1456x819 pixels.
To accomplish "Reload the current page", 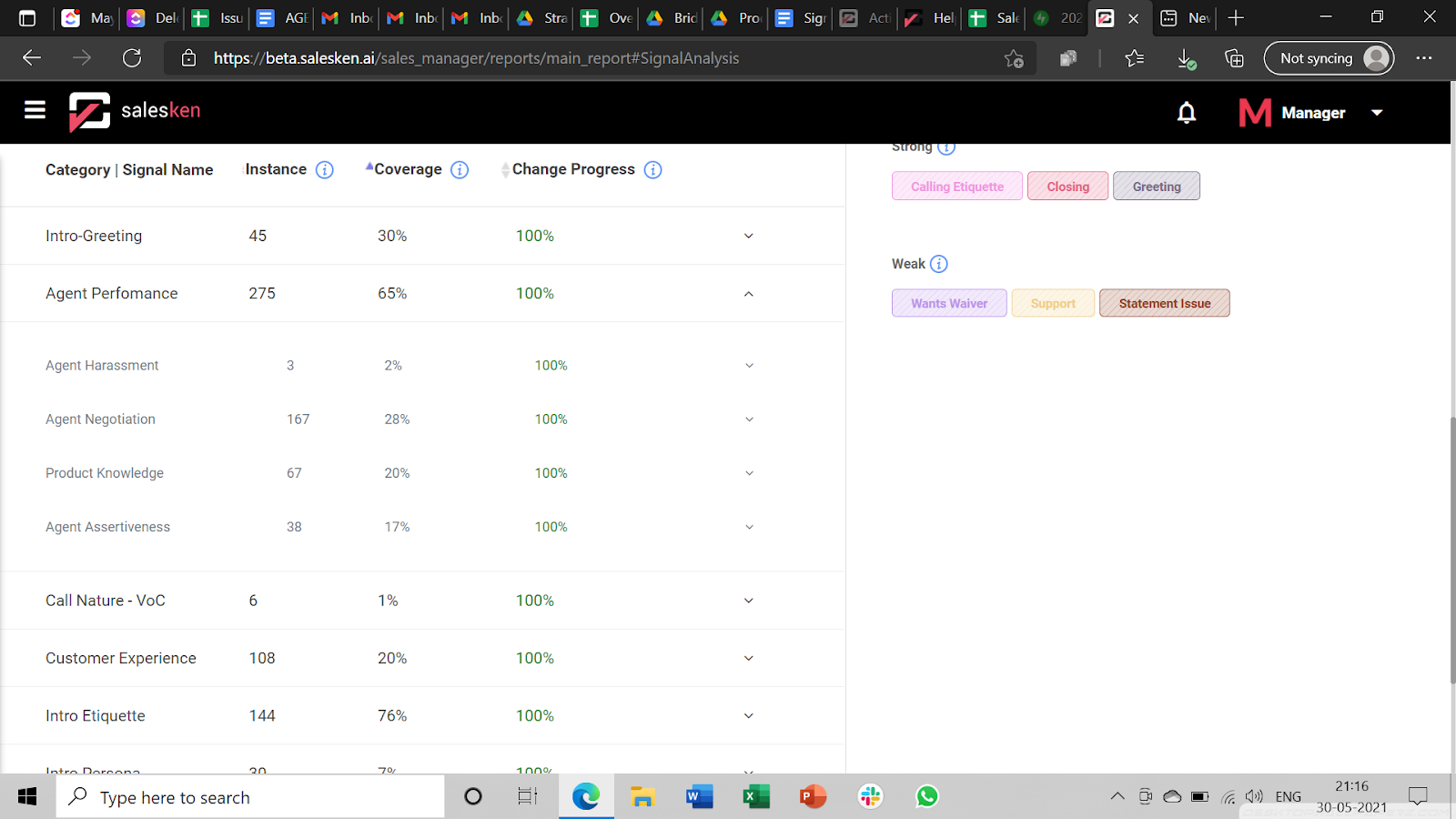I will tap(132, 58).
